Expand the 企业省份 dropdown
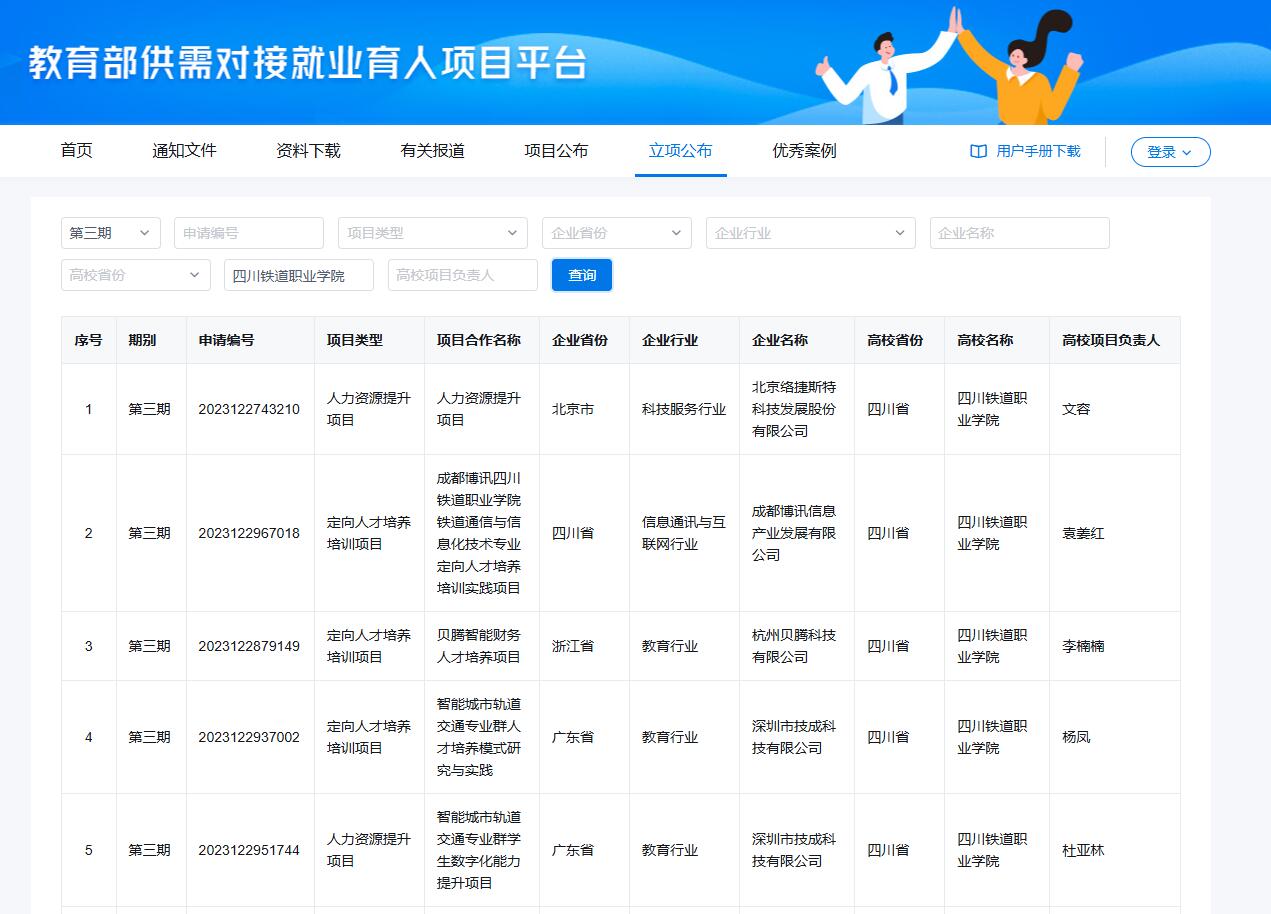This screenshot has width=1271, height=914. [616, 233]
